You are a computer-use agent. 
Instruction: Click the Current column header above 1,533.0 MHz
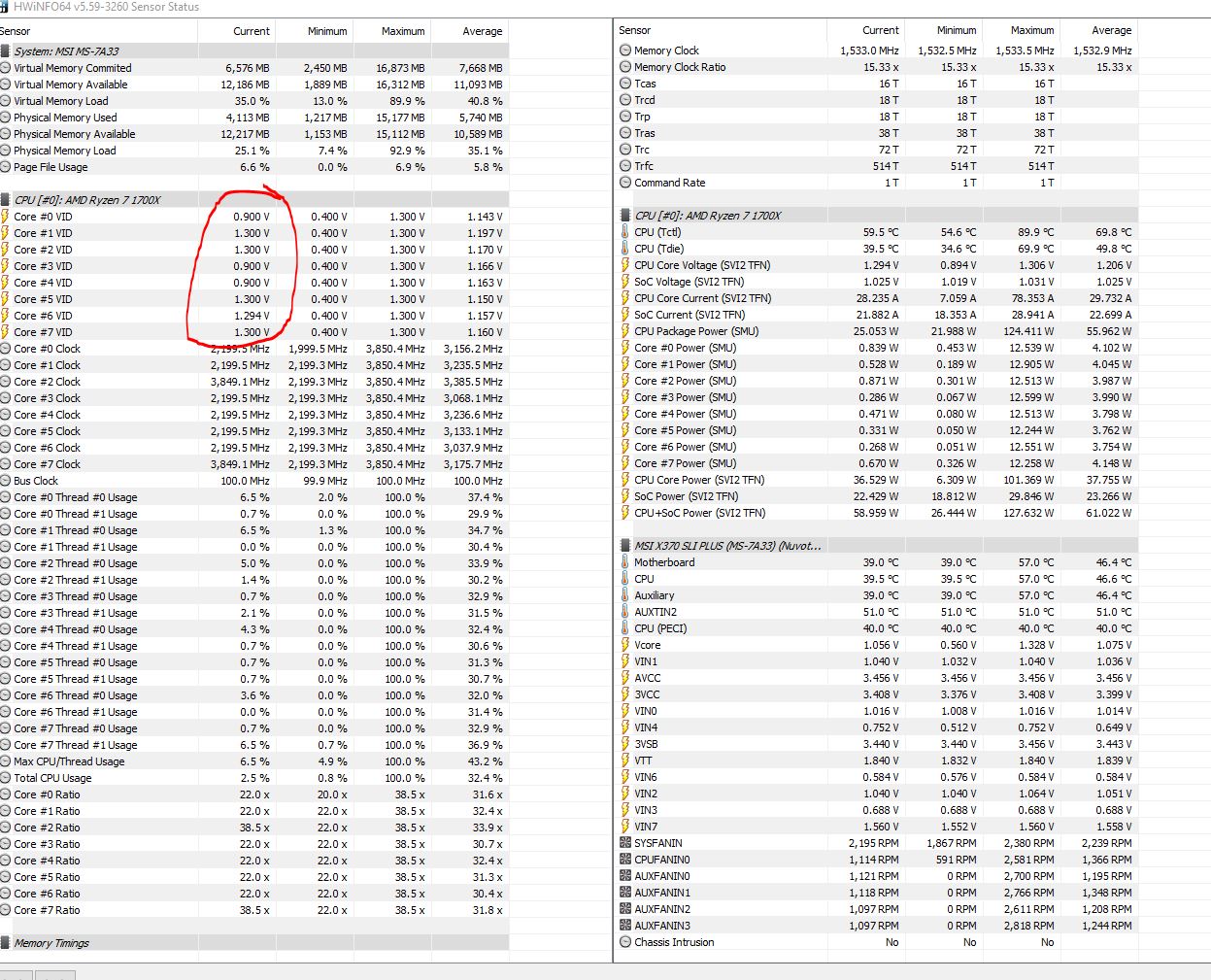click(865, 30)
